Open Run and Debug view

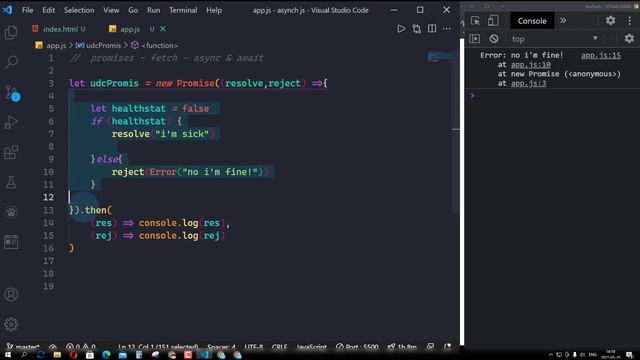tap(11, 122)
